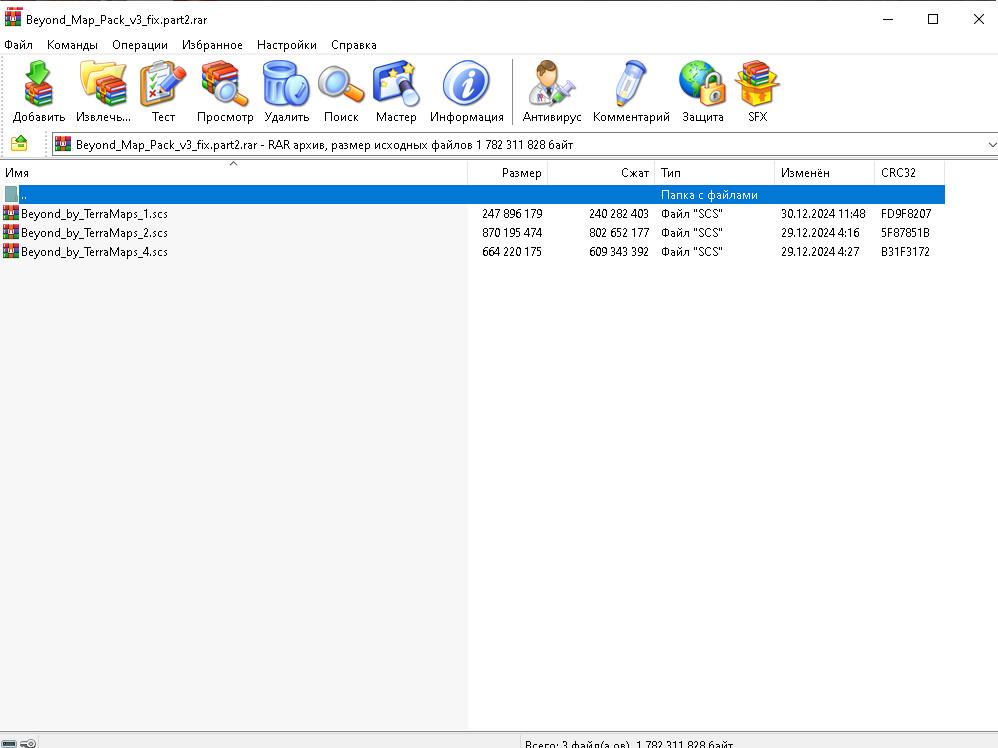This screenshot has height=748, width=998.
Task: Select file Beyond_by_TerraMaps_2.scs
Action: point(94,233)
